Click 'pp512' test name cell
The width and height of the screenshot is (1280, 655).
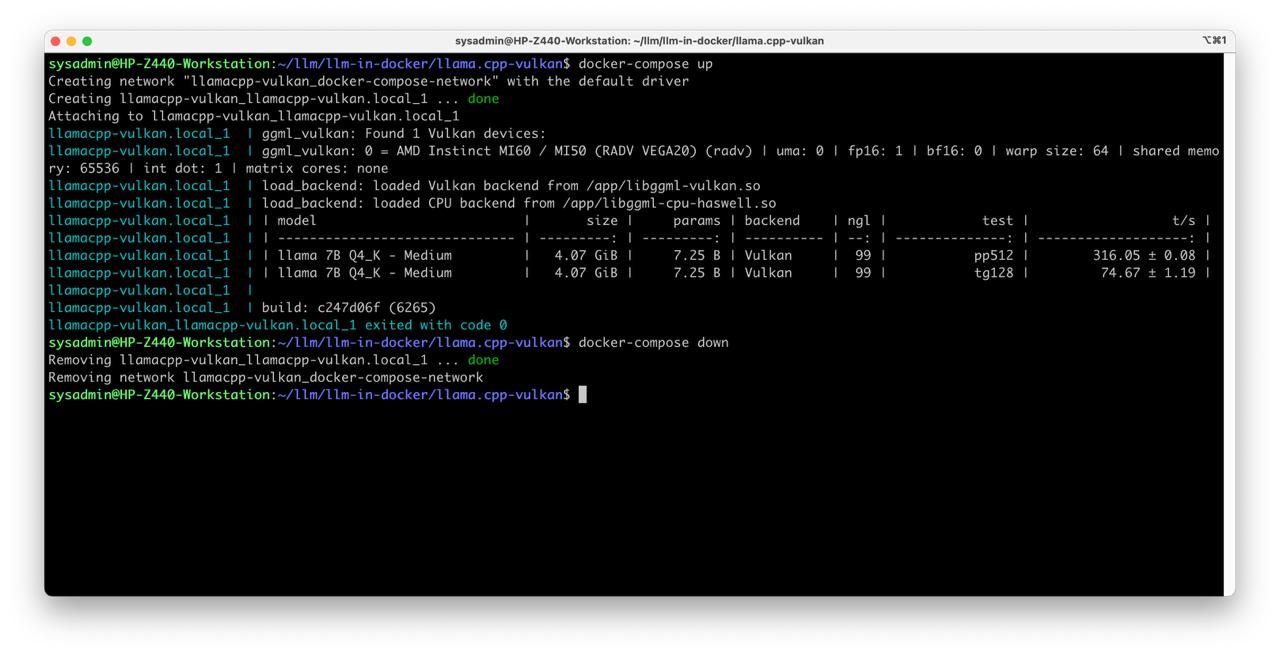(x=994, y=256)
